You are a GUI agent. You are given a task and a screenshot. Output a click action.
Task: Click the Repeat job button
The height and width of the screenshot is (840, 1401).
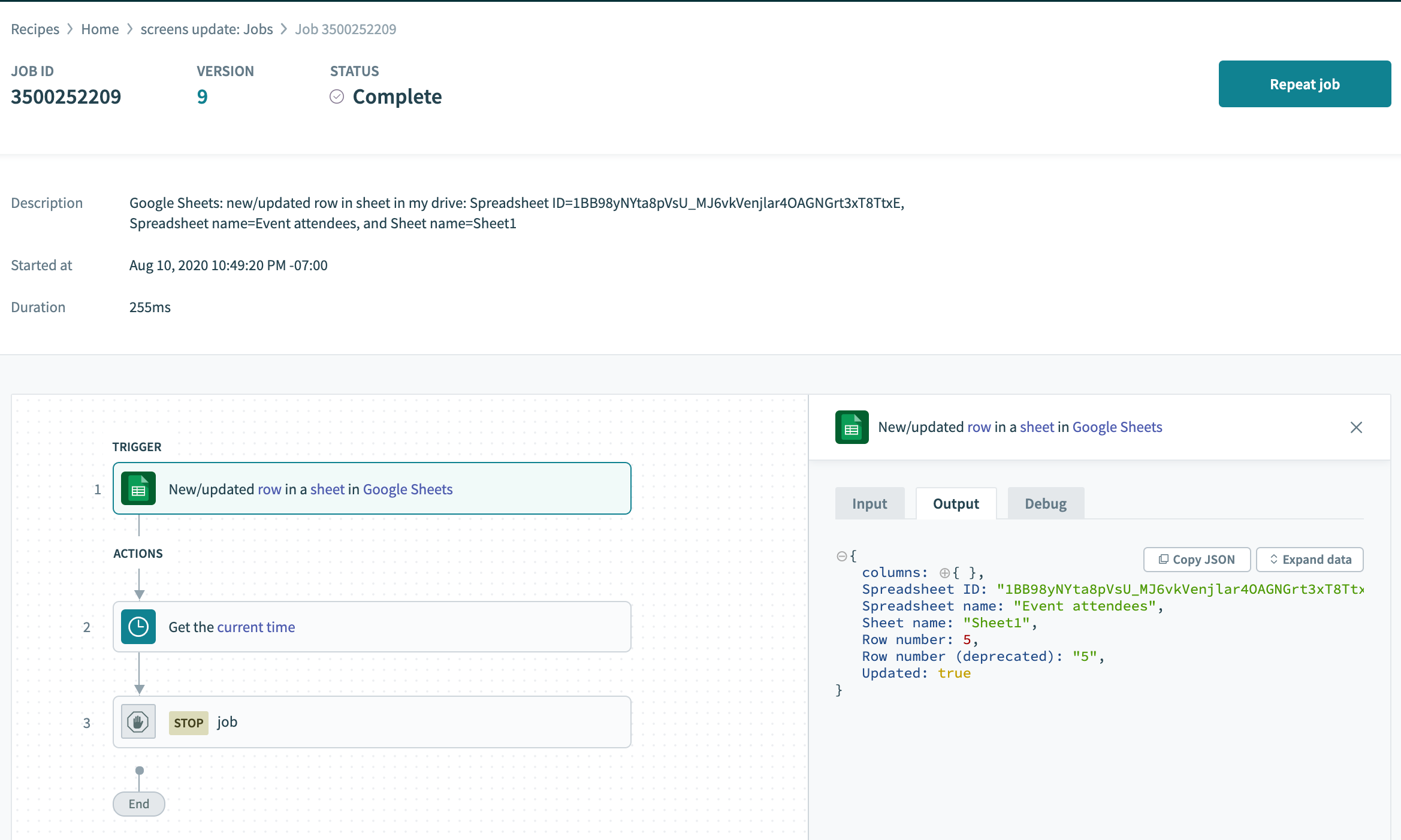coord(1305,84)
